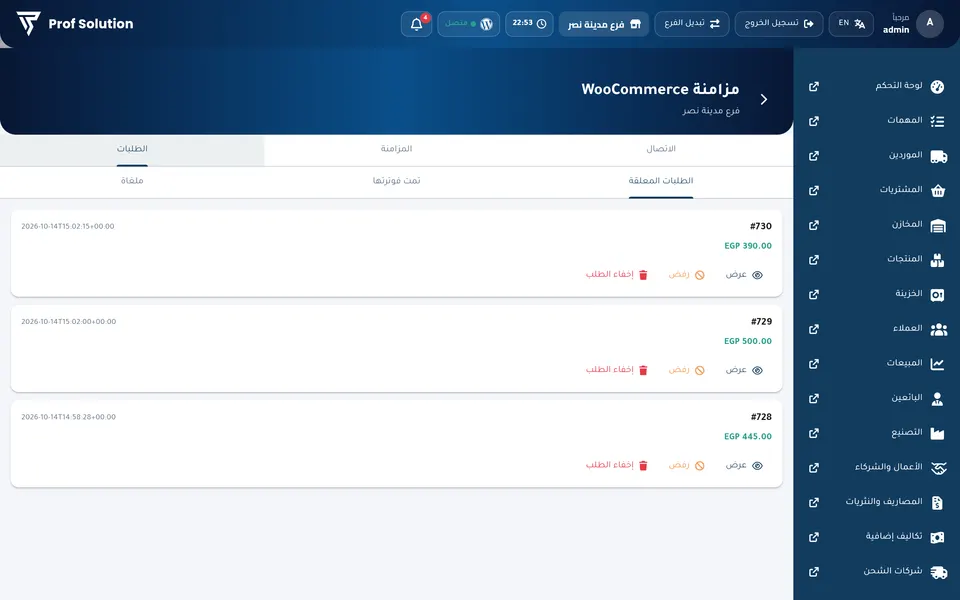
Task: Click the المبيعات sales chart icon
Action: 937,364
